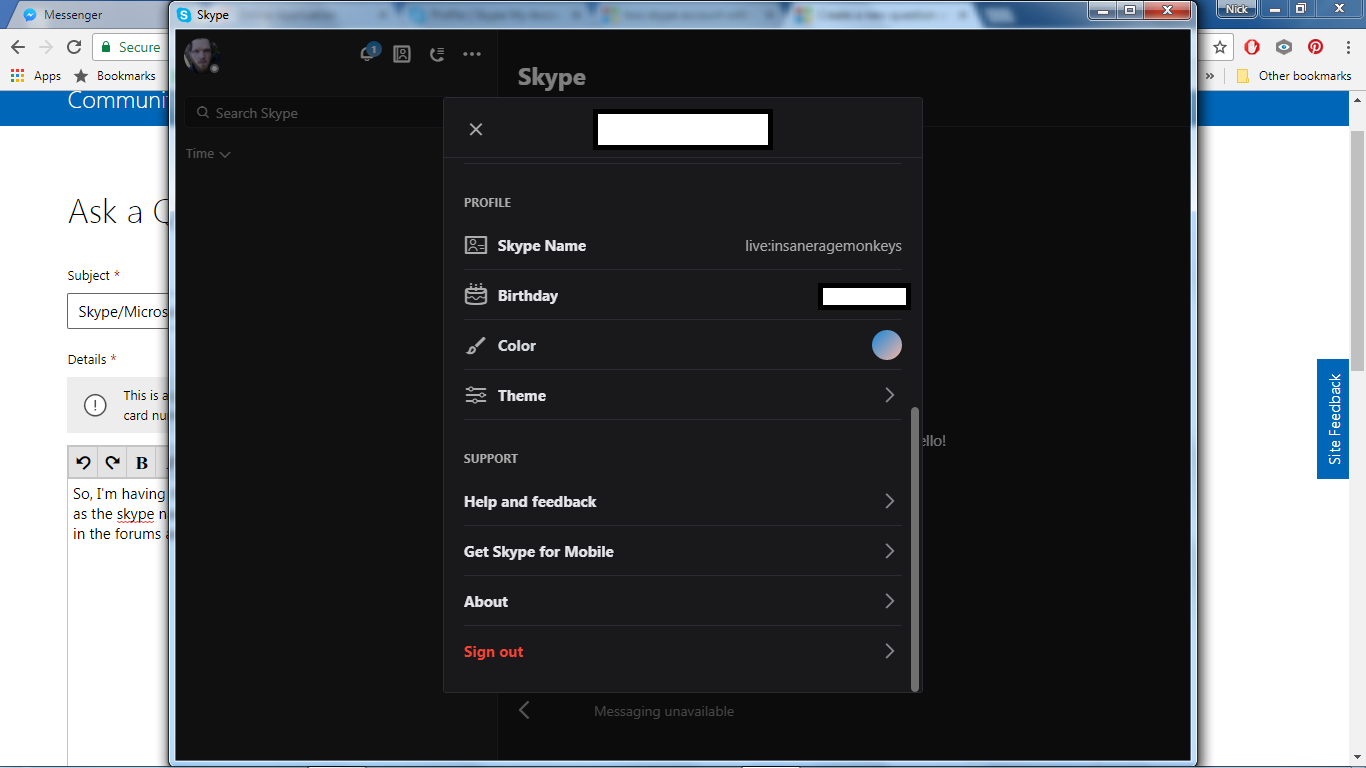Viewport: 1366px width, 768px height.
Task: Click the Pinterest extension icon
Action: pos(1316,47)
